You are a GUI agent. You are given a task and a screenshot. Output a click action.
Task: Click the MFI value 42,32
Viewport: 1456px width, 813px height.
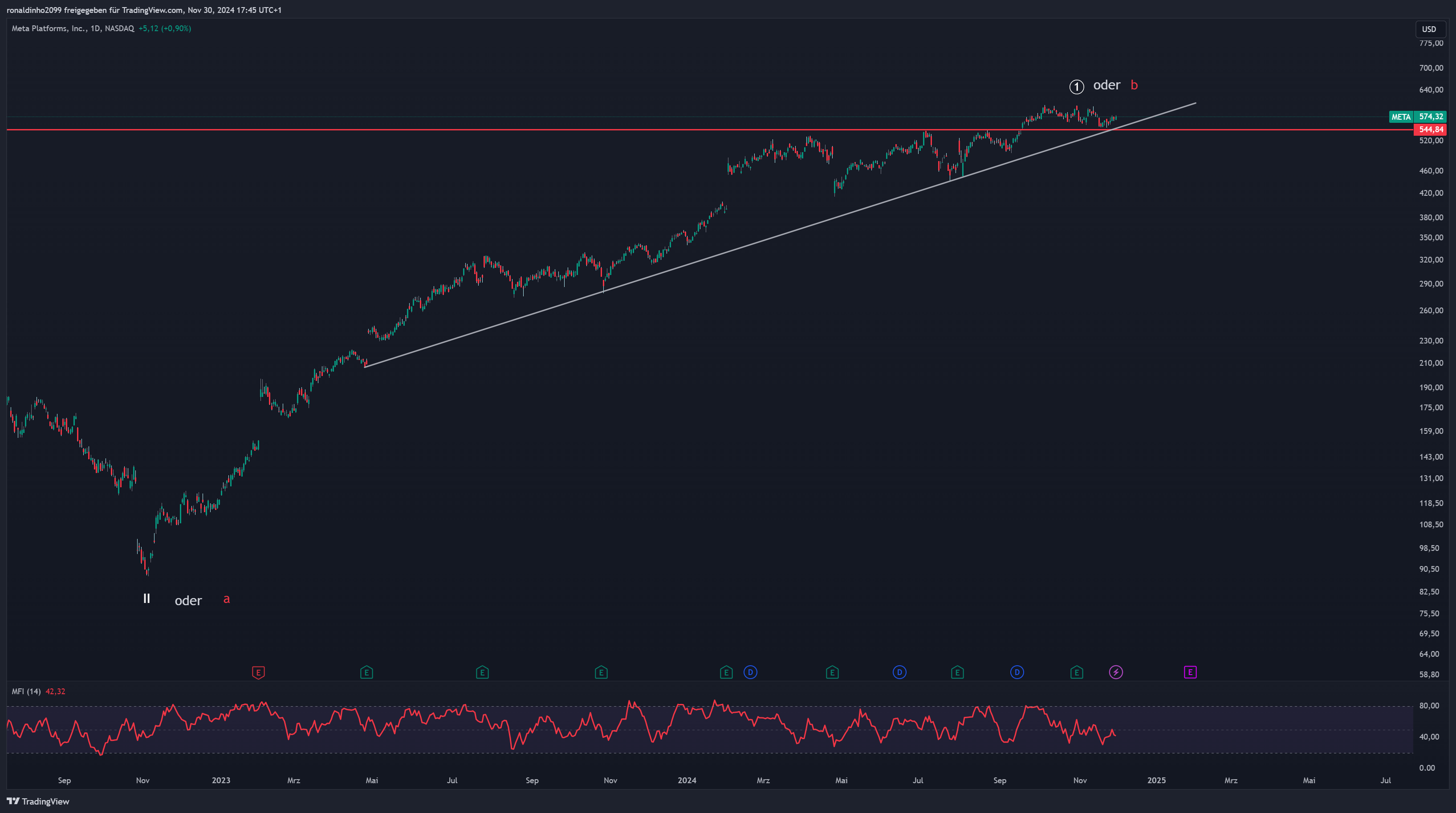[x=55, y=692]
